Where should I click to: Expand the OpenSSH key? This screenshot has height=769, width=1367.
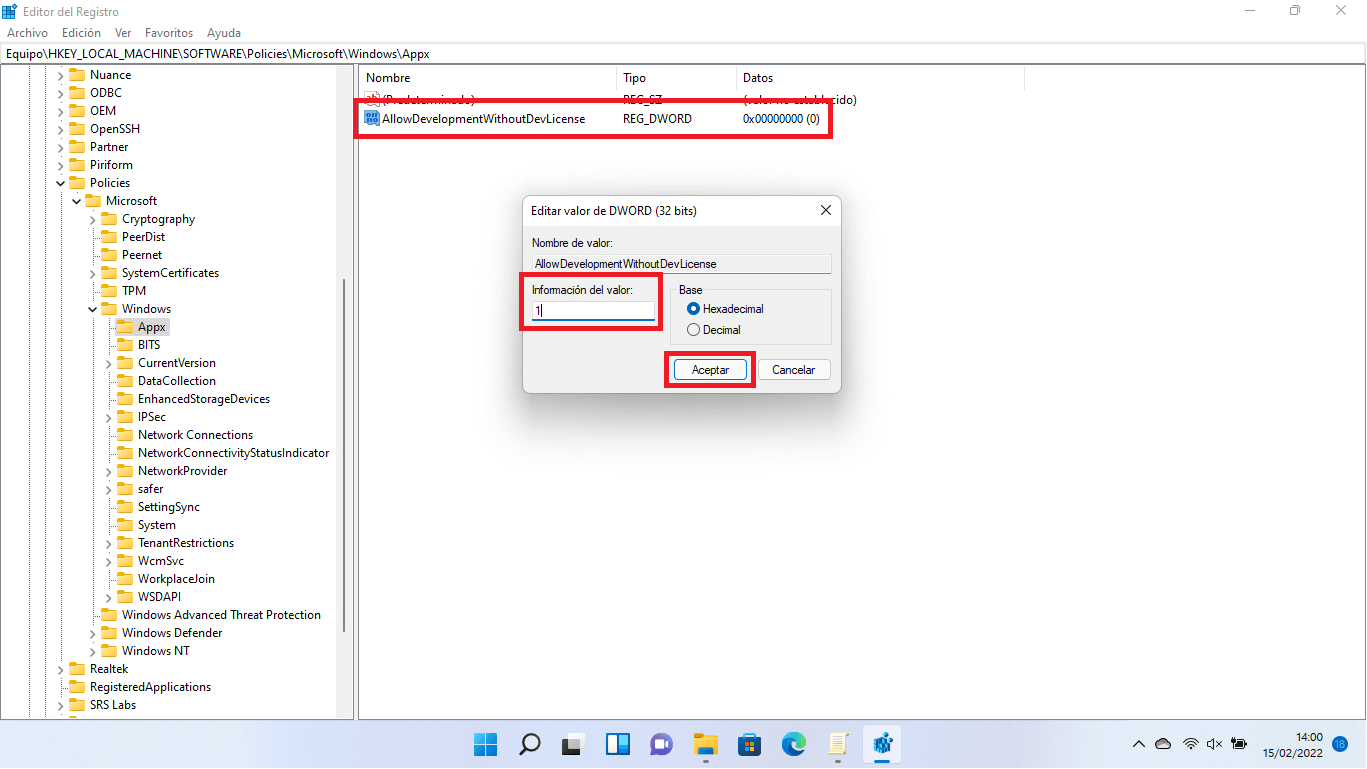point(60,129)
